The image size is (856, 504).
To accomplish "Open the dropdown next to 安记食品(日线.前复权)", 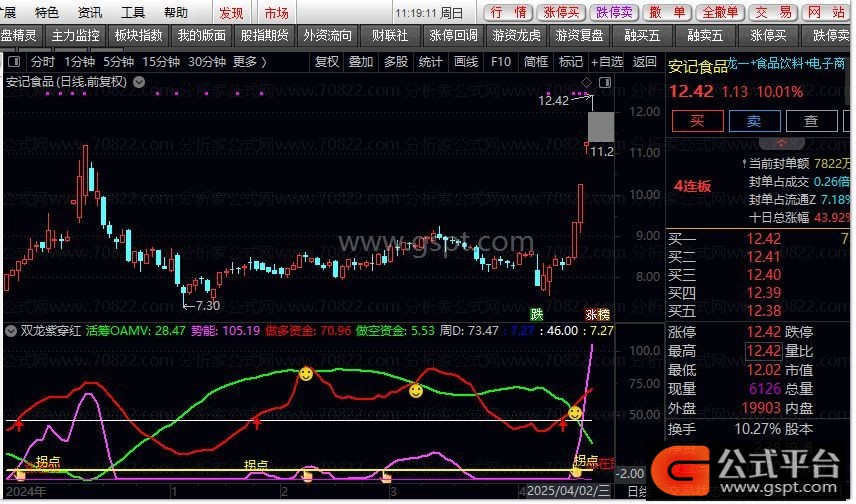I will tap(139, 82).
